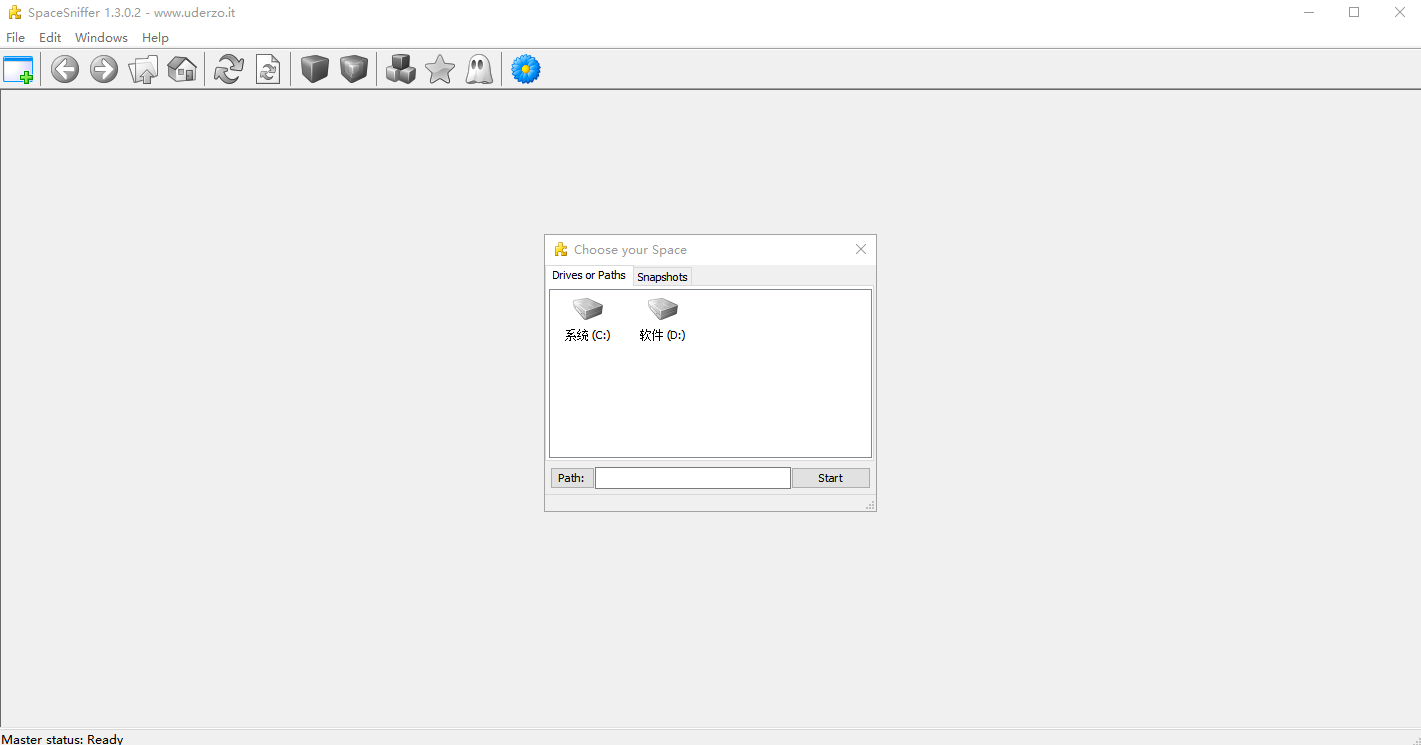The width and height of the screenshot is (1421, 745).
Task: Go forward with the right arrow icon
Action: click(x=104, y=70)
